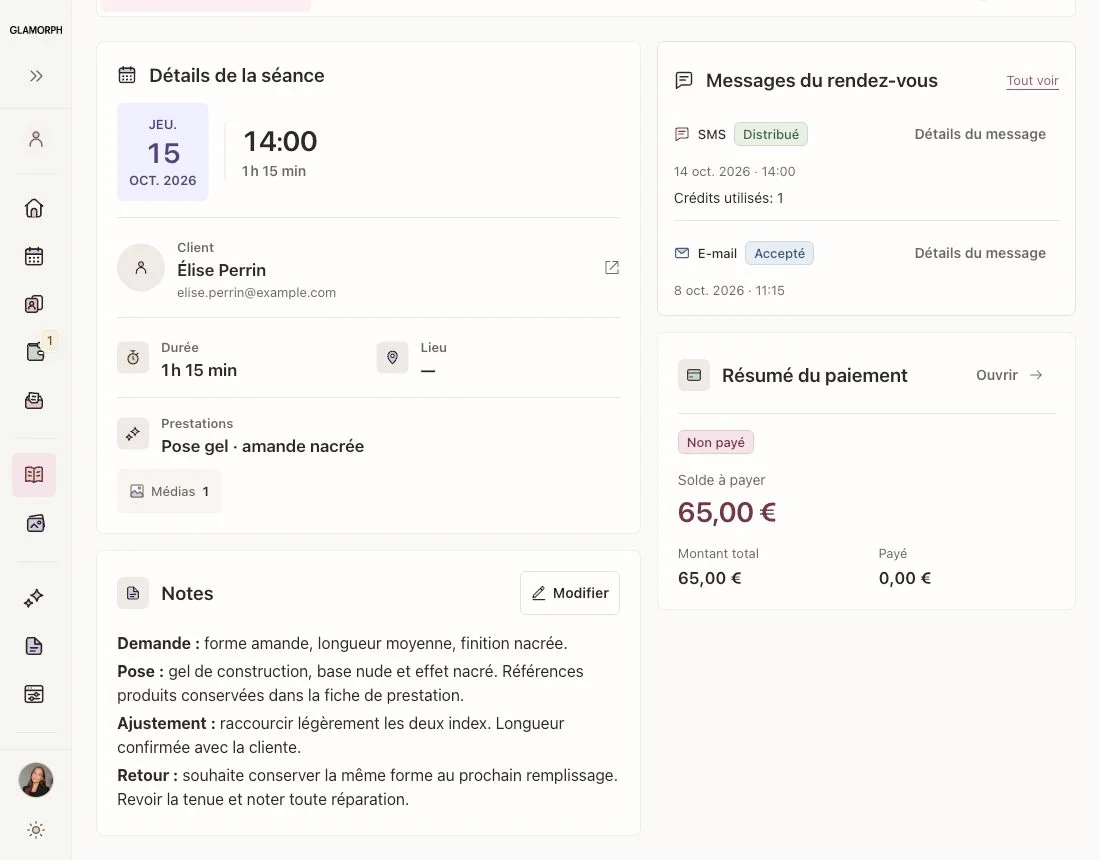This screenshot has height=860, width=1100.
Task: Open Détails du message for the E-mail
Action: click(x=980, y=253)
